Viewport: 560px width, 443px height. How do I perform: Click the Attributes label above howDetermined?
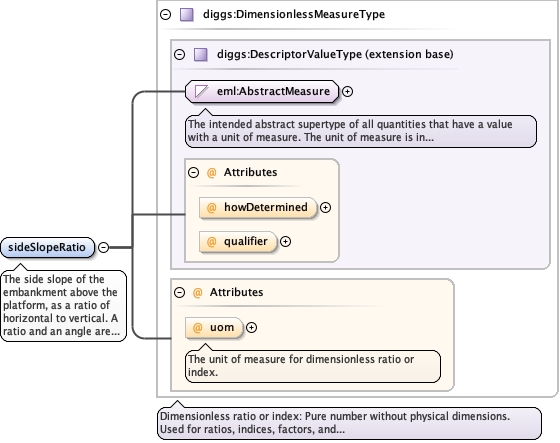point(250,173)
